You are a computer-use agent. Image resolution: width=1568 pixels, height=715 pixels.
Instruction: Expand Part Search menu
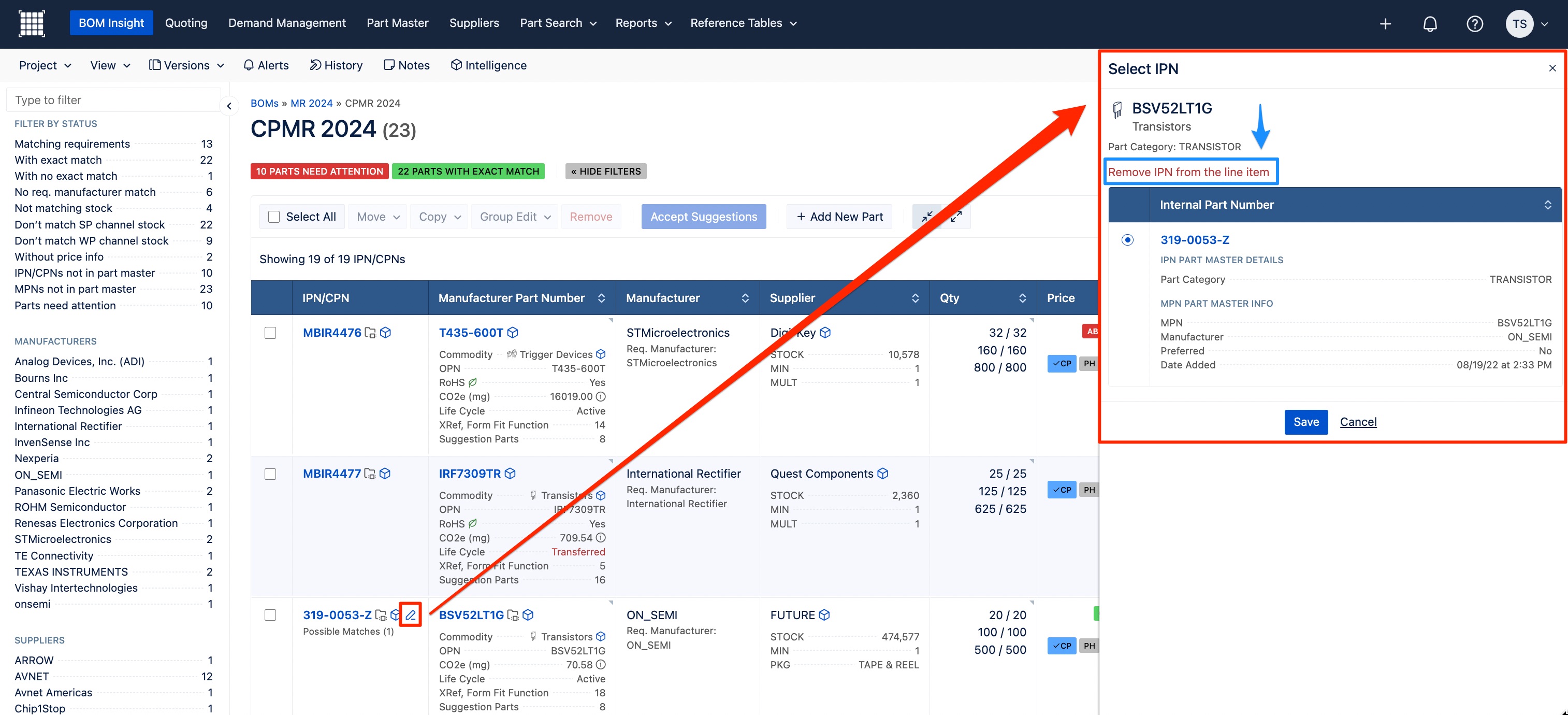click(x=558, y=23)
